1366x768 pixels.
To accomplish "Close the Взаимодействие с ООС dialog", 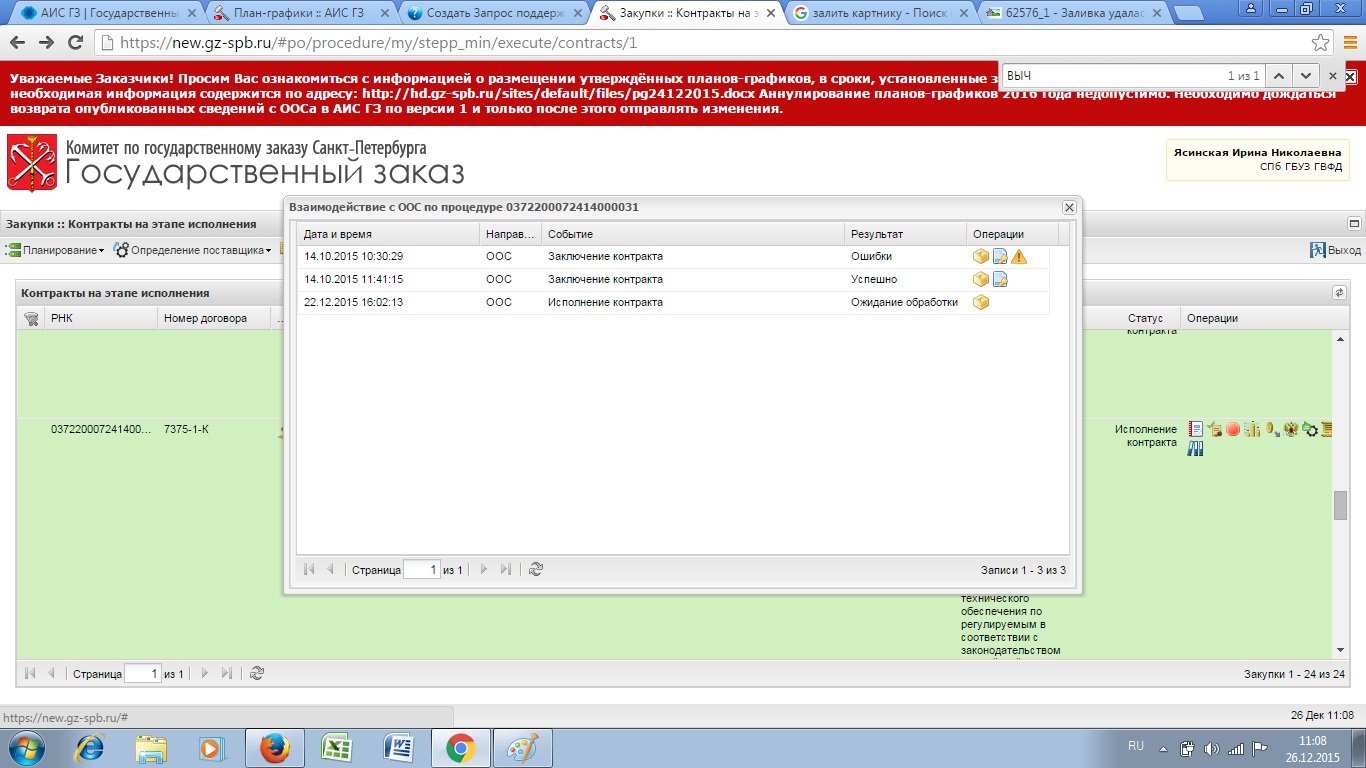I will (1069, 207).
